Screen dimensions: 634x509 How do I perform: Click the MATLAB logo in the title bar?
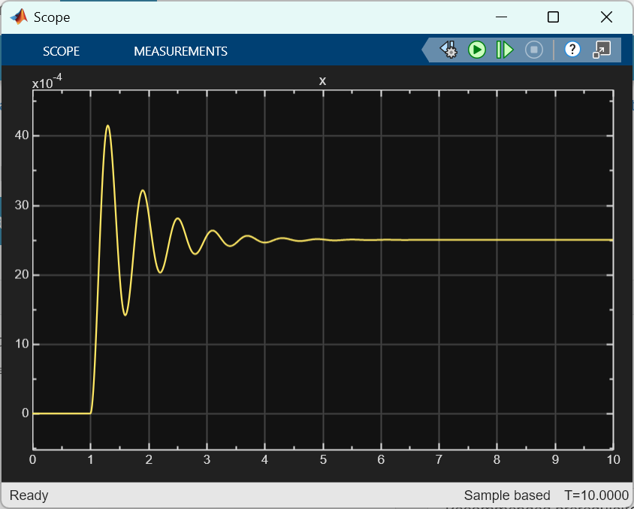tap(18, 17)
